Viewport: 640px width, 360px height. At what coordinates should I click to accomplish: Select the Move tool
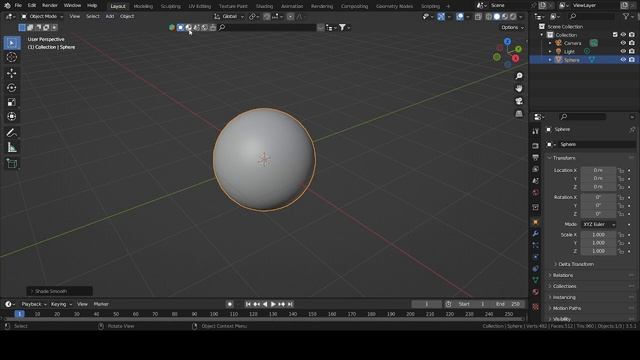point(12,73)
